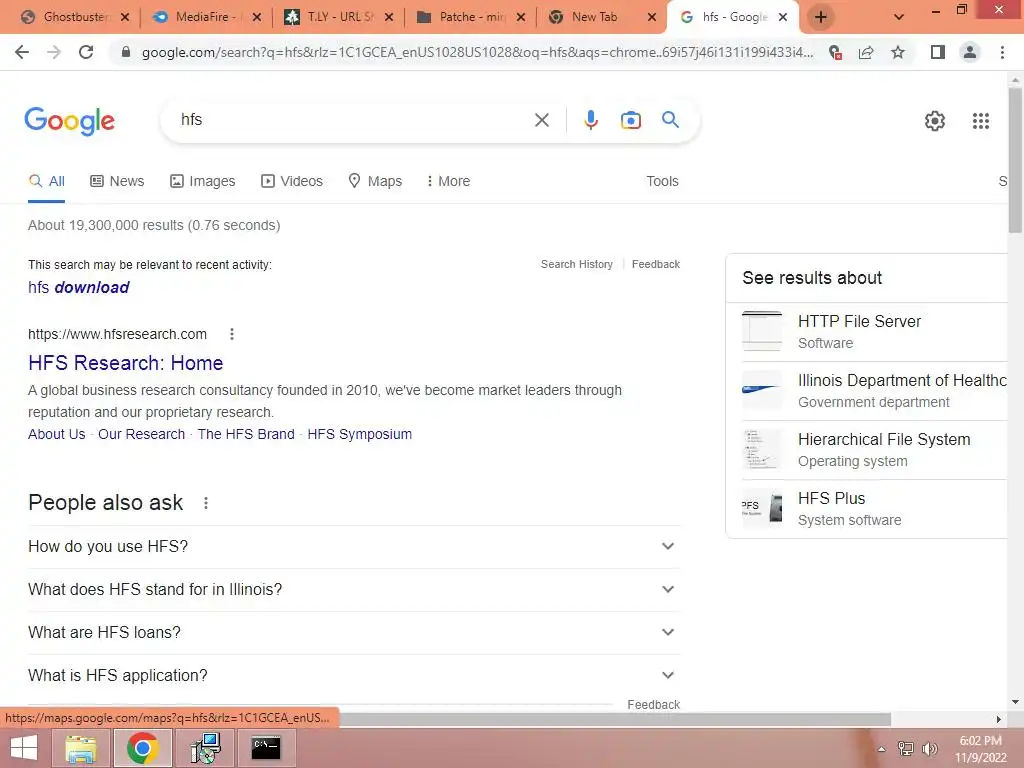
Task: Open Chrome from the taskbar
Action: pyautogui.click(x=143, y=748)
